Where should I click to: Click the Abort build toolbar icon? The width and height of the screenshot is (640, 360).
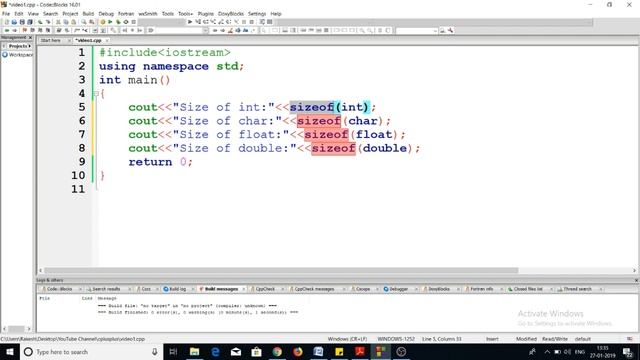click(x=133, y=22)
